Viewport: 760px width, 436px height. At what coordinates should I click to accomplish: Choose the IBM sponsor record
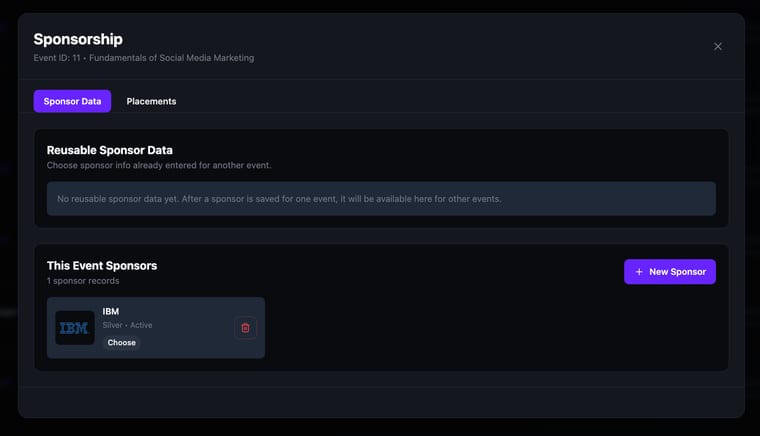point(122,343)
